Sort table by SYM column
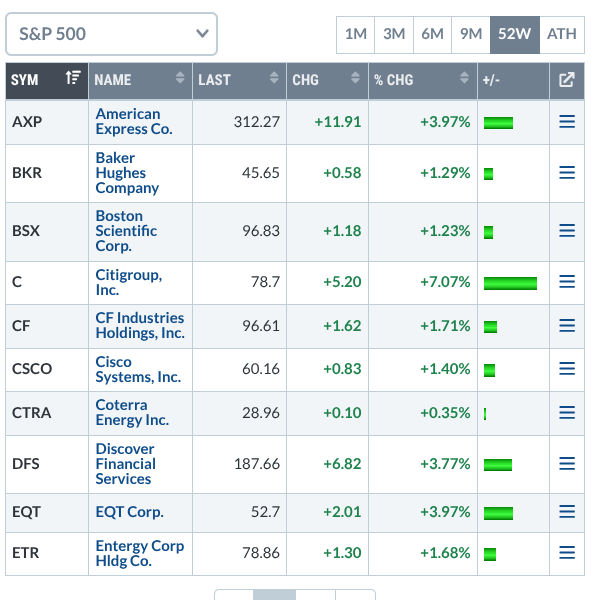 pos(47,81)
